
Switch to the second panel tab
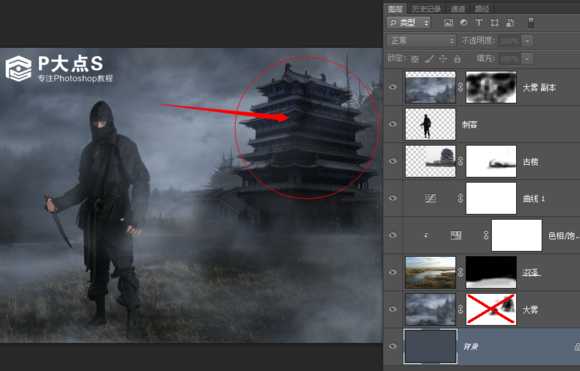click(x=426, y=9)
